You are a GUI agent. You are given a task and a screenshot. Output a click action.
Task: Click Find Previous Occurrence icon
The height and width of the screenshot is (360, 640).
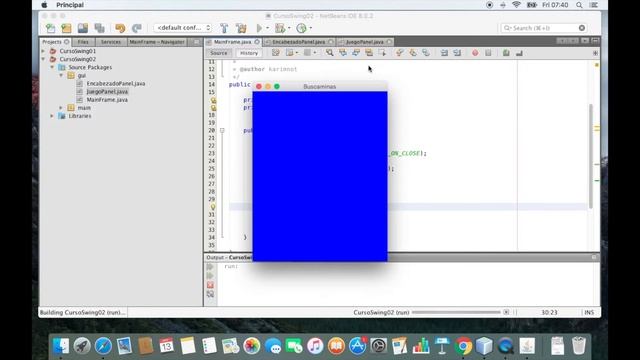(343, 53)
